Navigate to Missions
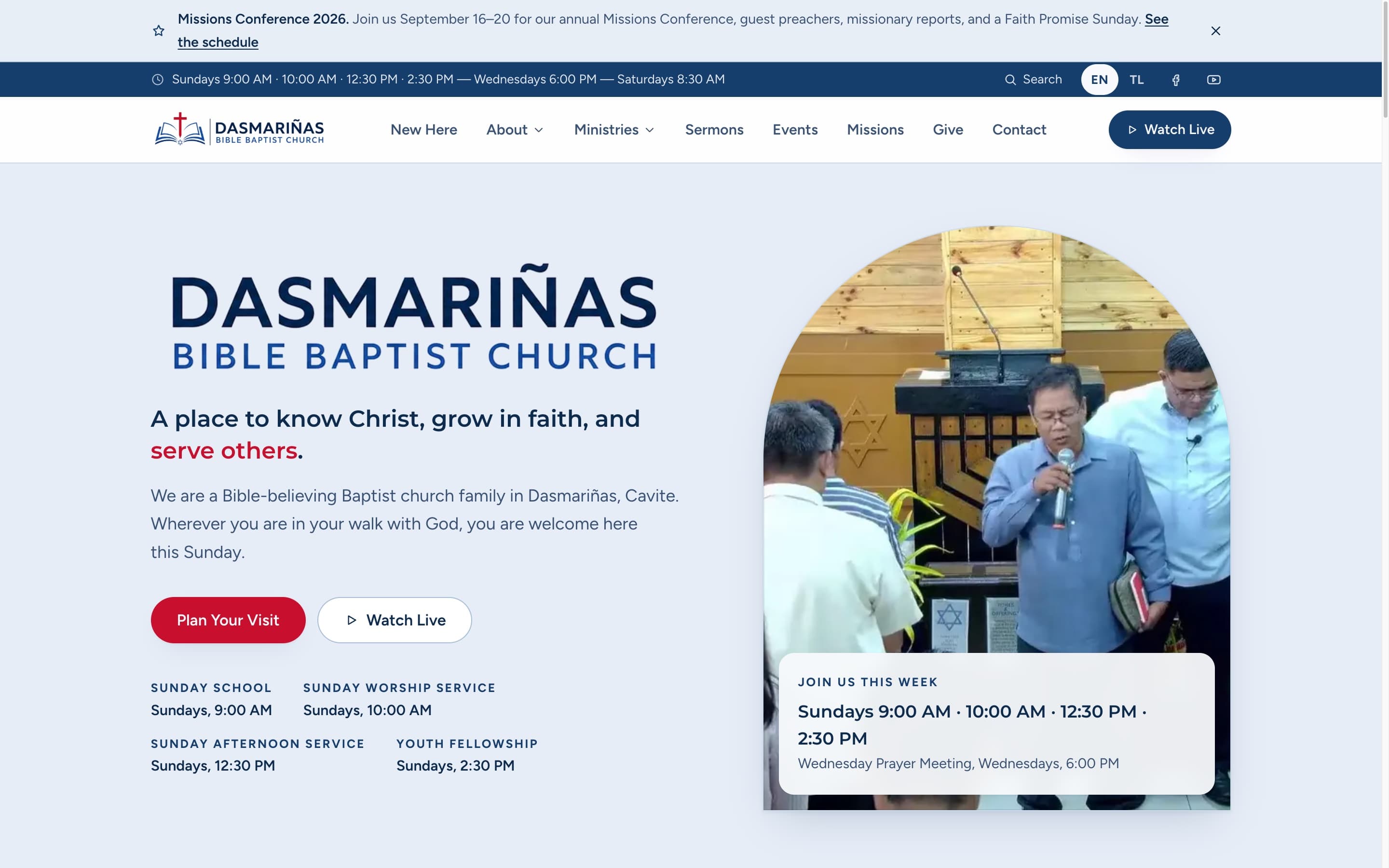This screenshot has width=1389, height=868. pyautogui.click(x=875, y=130)
